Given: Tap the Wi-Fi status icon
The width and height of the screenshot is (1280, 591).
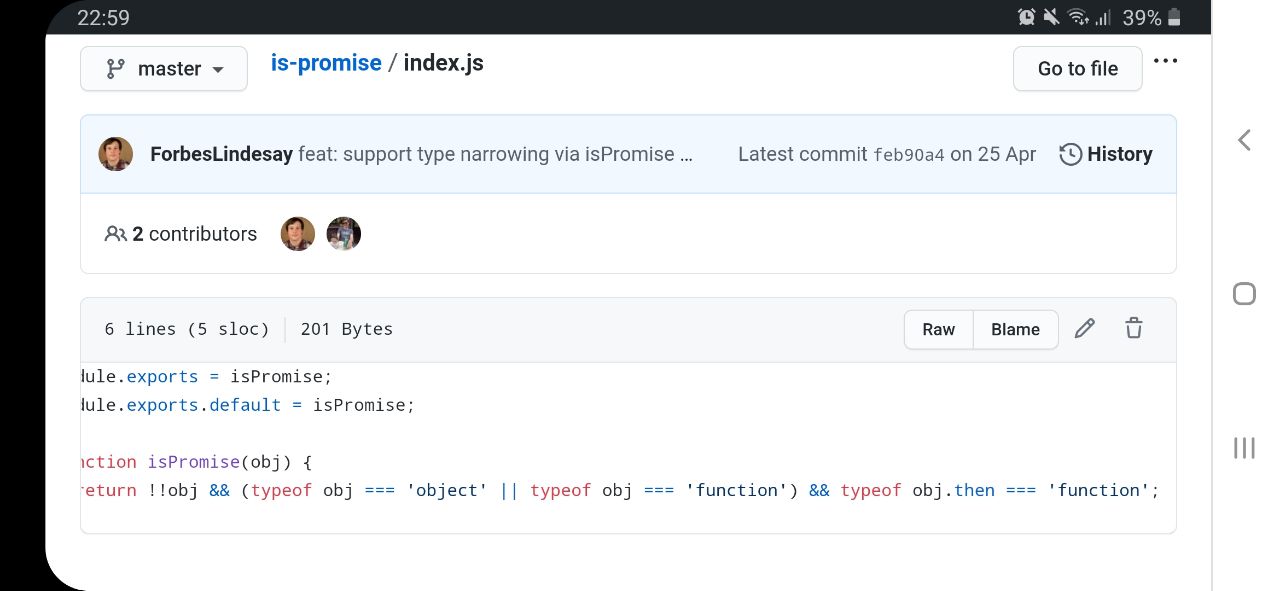Looking at the screenshot, I should [x=1077, y=17].
